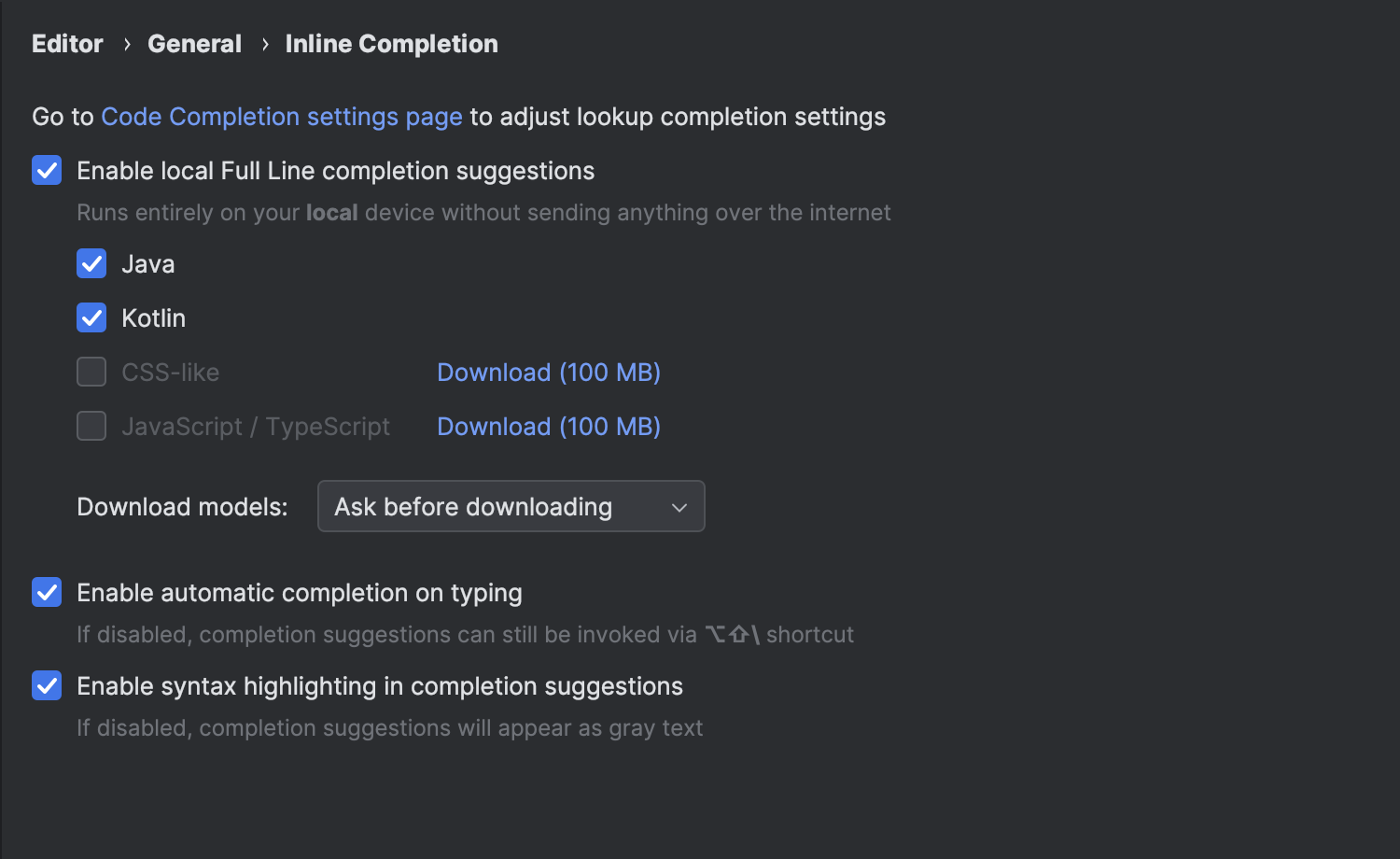This screenshot has width=1400, height=859.
Task: Click the arrow separator before Inline Completion
Action: pyautogui.click(x=265, y=45)
